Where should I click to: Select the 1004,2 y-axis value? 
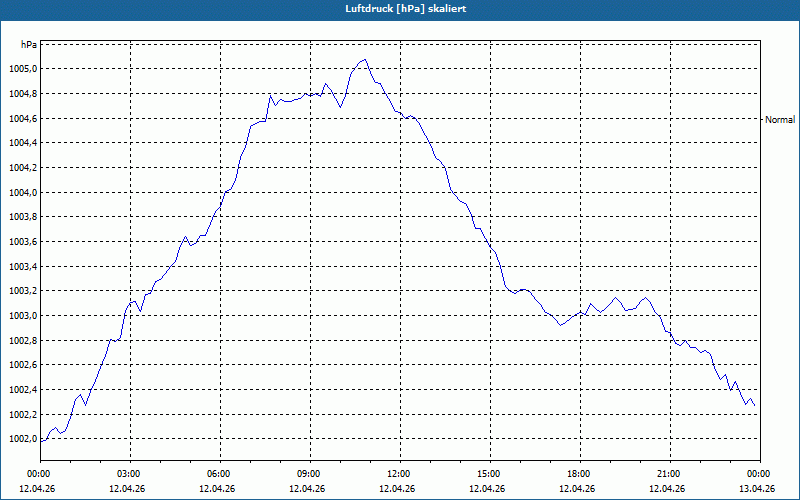coord(23,168)
